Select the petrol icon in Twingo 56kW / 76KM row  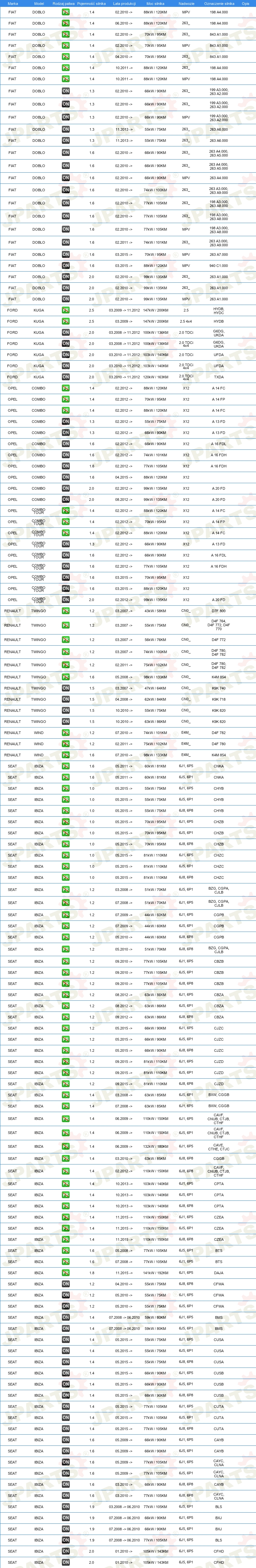[x=66, y=640]
